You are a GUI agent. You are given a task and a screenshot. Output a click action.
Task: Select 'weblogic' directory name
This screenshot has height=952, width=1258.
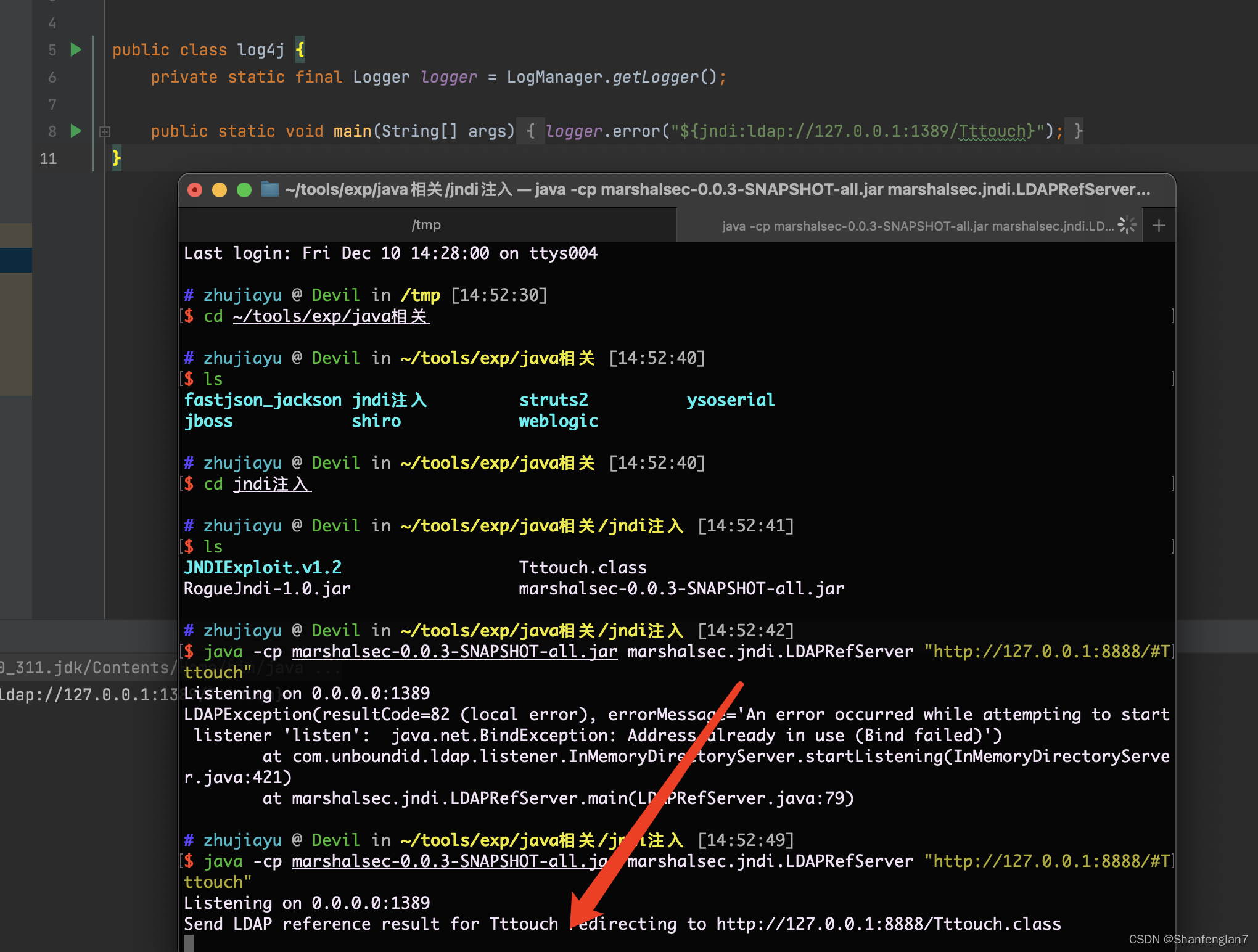coord(558,421)
